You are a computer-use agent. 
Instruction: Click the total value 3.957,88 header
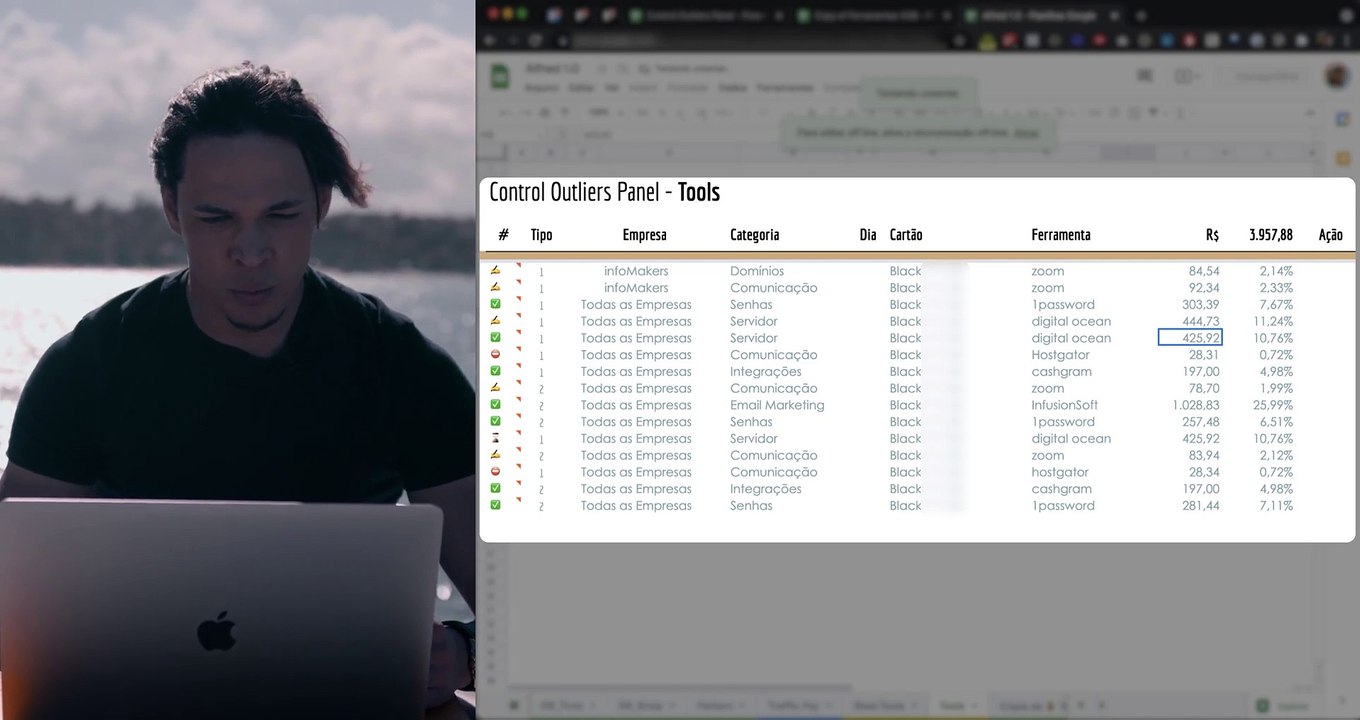[1271, 235]
